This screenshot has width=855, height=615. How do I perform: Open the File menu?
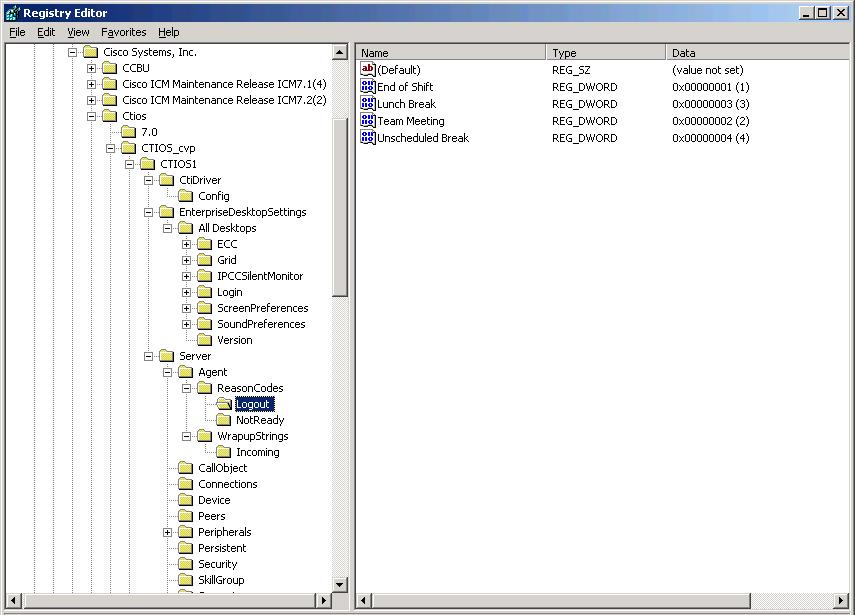tap(17, 32)
